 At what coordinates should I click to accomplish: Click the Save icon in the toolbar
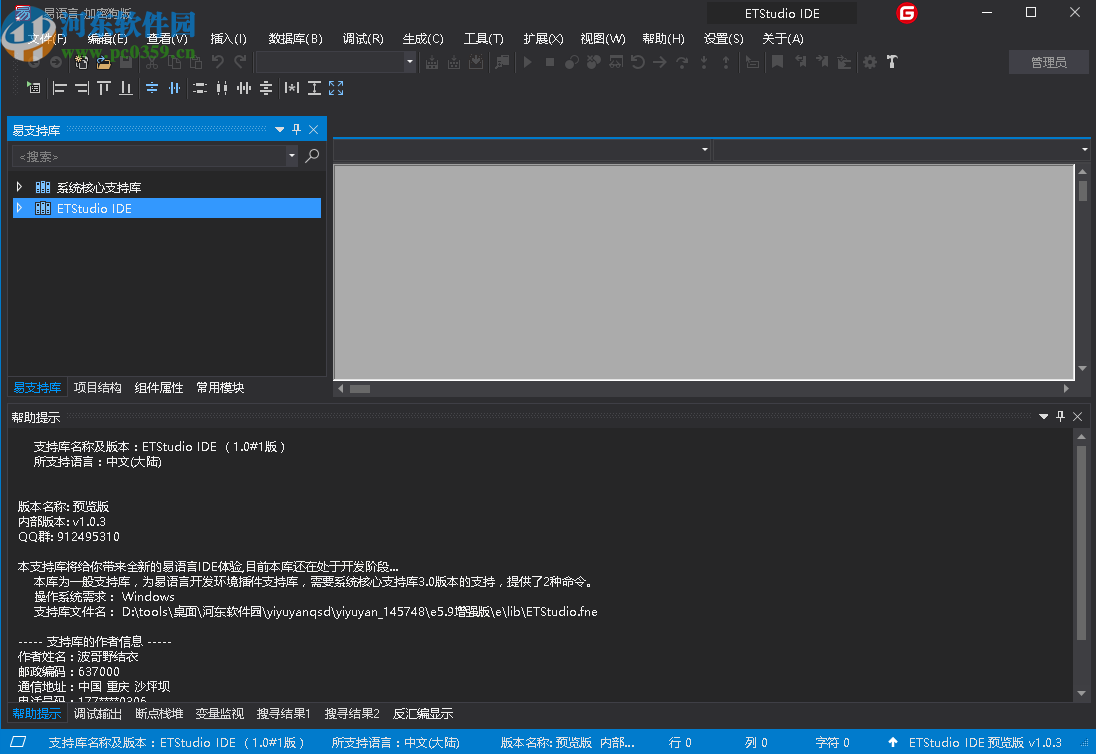click(127, 62)
